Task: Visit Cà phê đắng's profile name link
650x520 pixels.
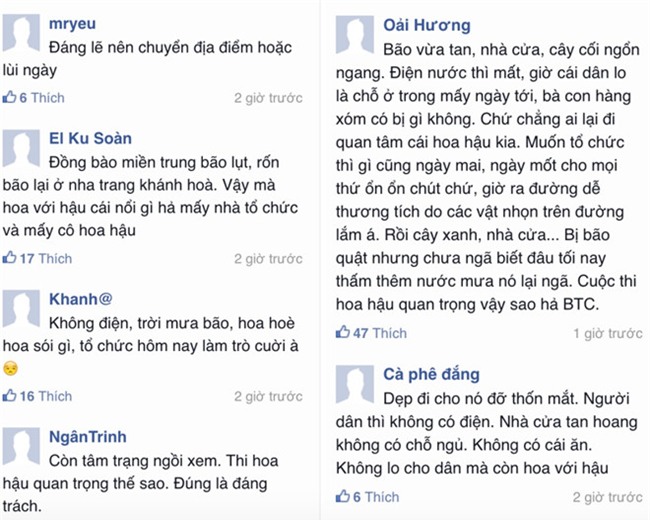Action: [x=431, y=375]
